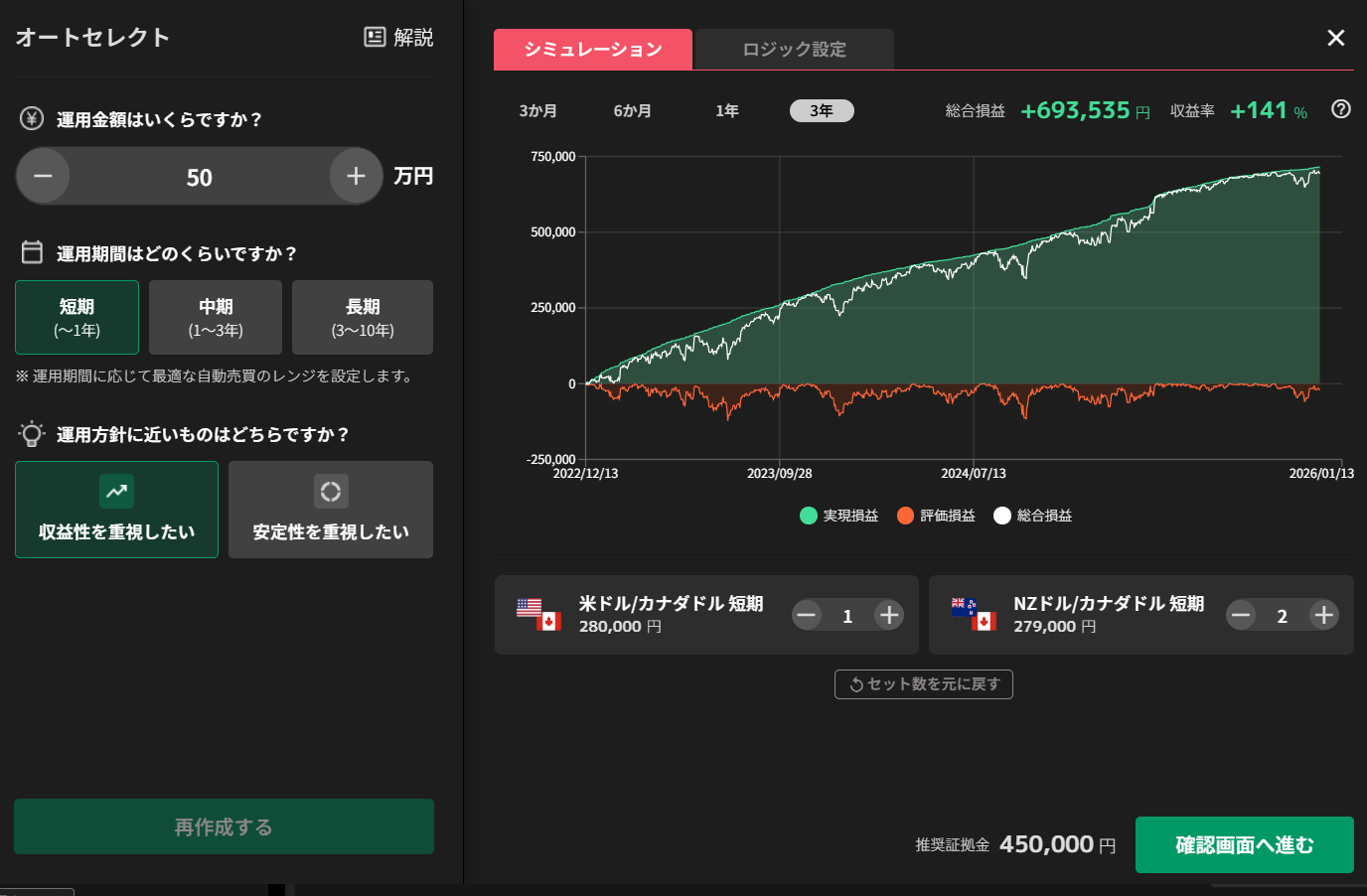This screenshot has height=896, width=1367.
Task: Choose 安定性を重視したい policy option
Action: click(x=331, y=510)
